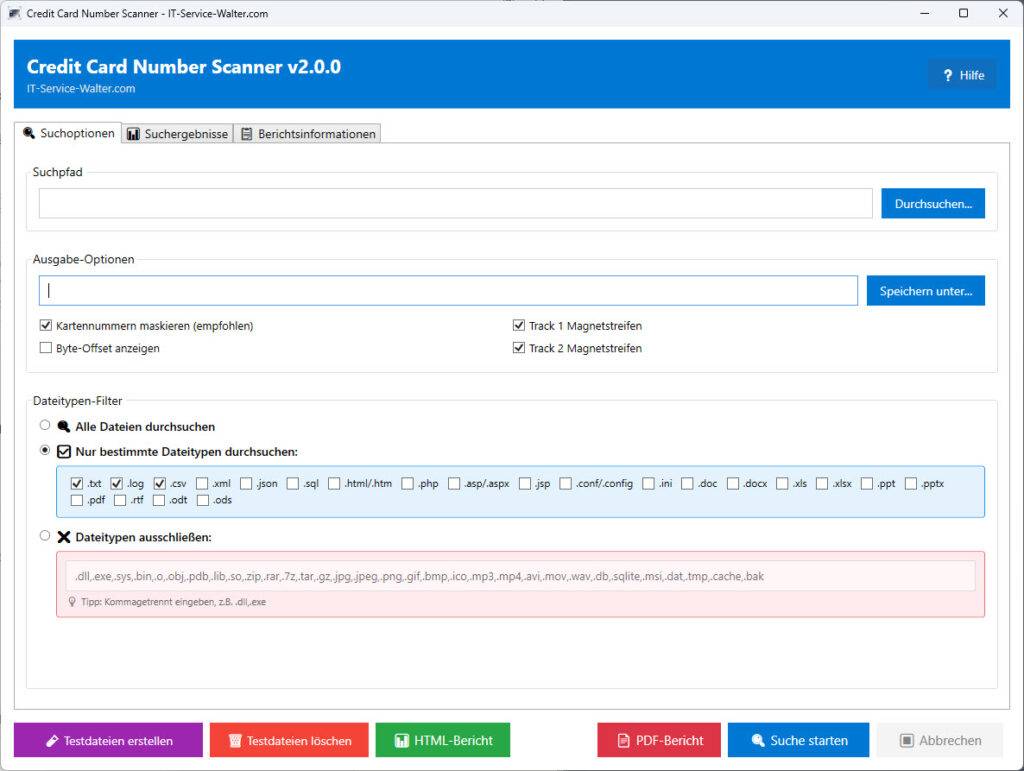This screenshot has height=771, width=1024.
Task: Click inside the Suchpfad input field
Action: click(x=450, y=203)
